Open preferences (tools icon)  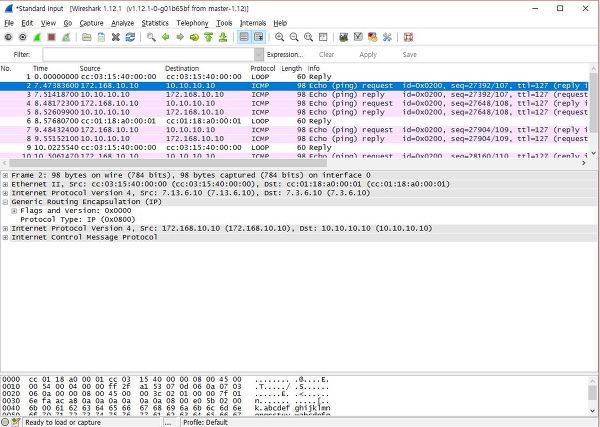tap(387, 37)
